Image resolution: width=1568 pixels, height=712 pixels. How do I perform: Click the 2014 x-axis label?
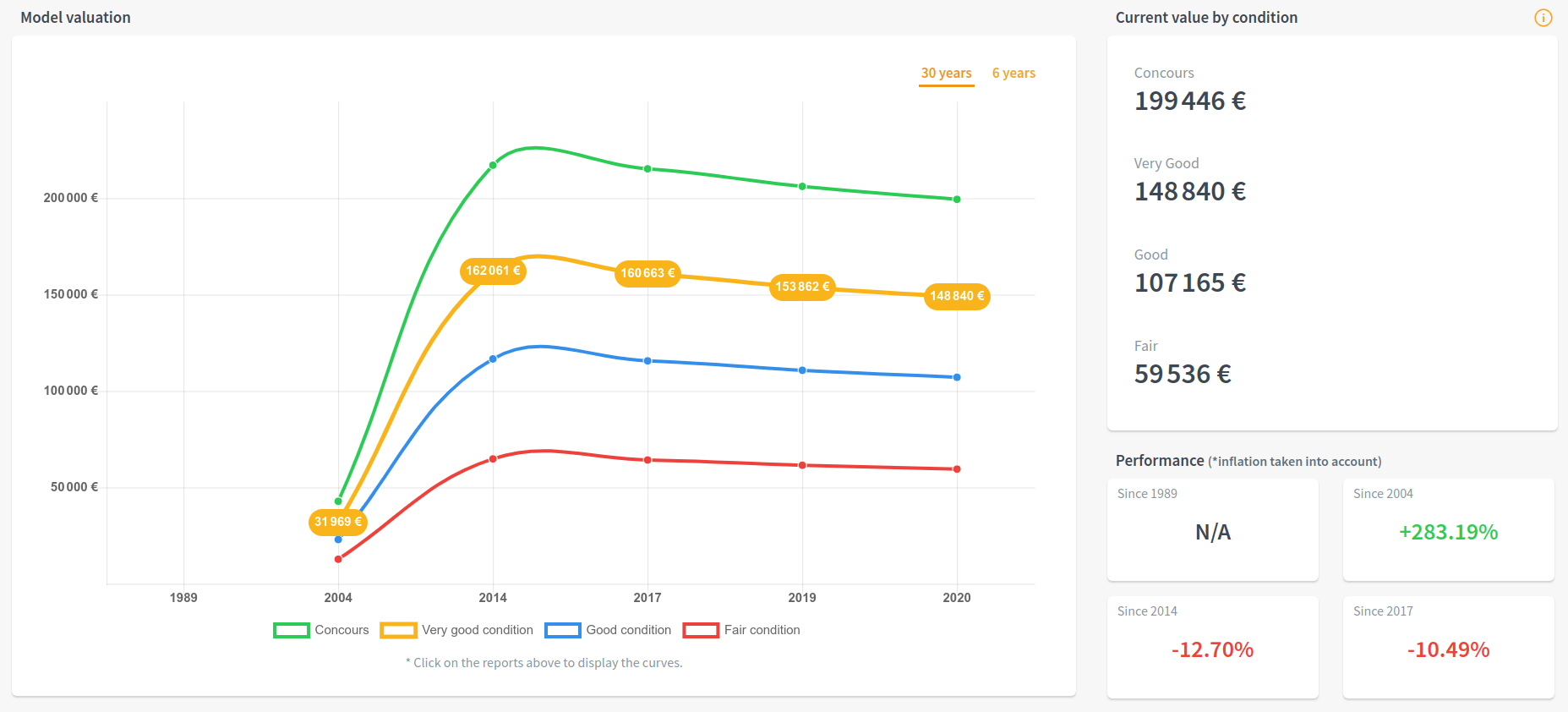(x=493, y=598)
